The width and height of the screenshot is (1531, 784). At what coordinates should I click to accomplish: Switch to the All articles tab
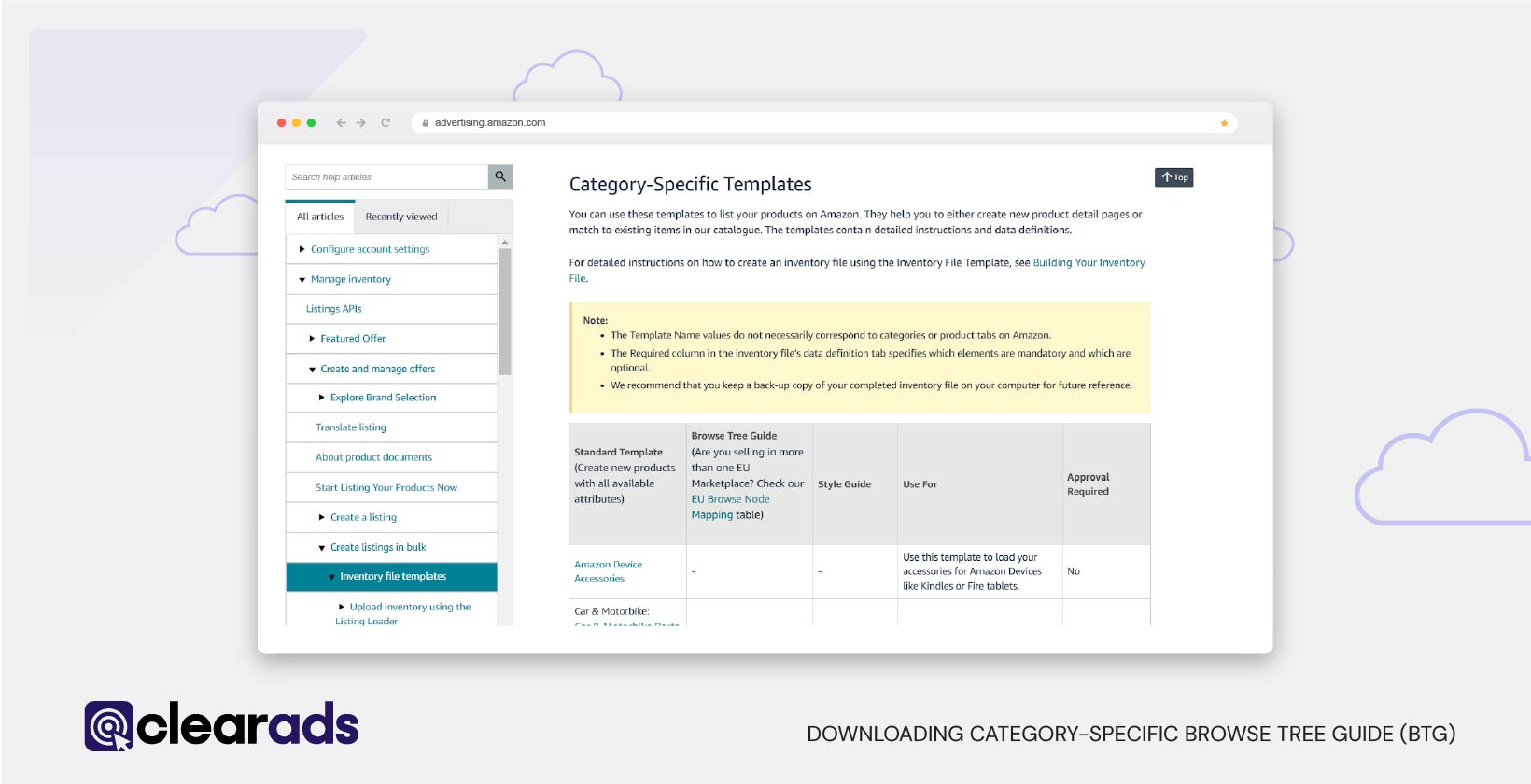[x=320, y=217]
